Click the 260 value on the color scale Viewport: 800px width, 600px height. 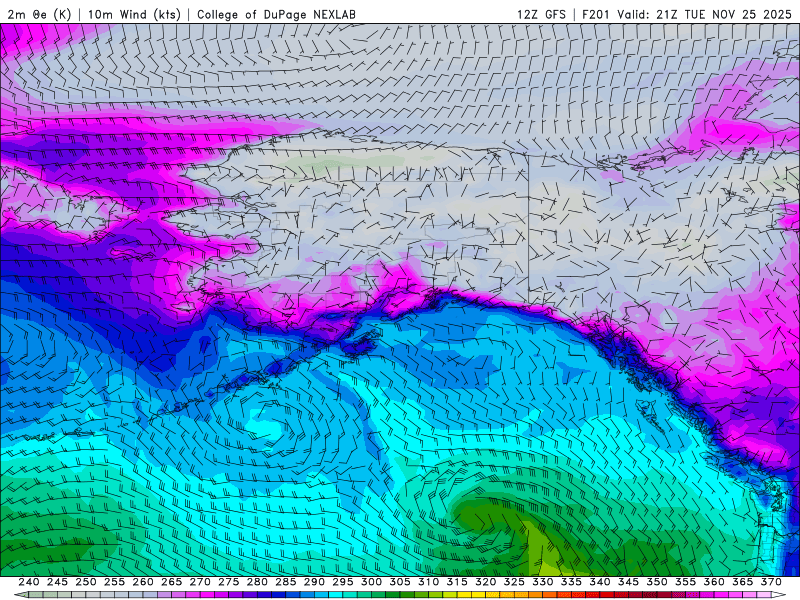(143, 582)
